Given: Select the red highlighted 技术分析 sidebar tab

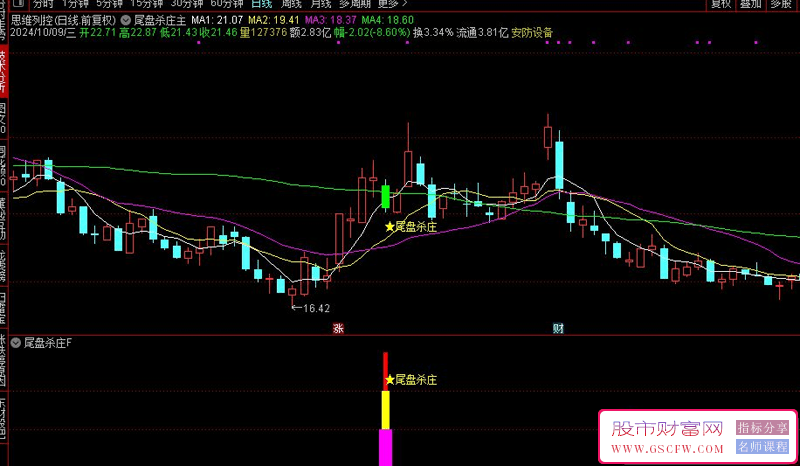Looking at the screenshot, I should click(x=4, y=71).
